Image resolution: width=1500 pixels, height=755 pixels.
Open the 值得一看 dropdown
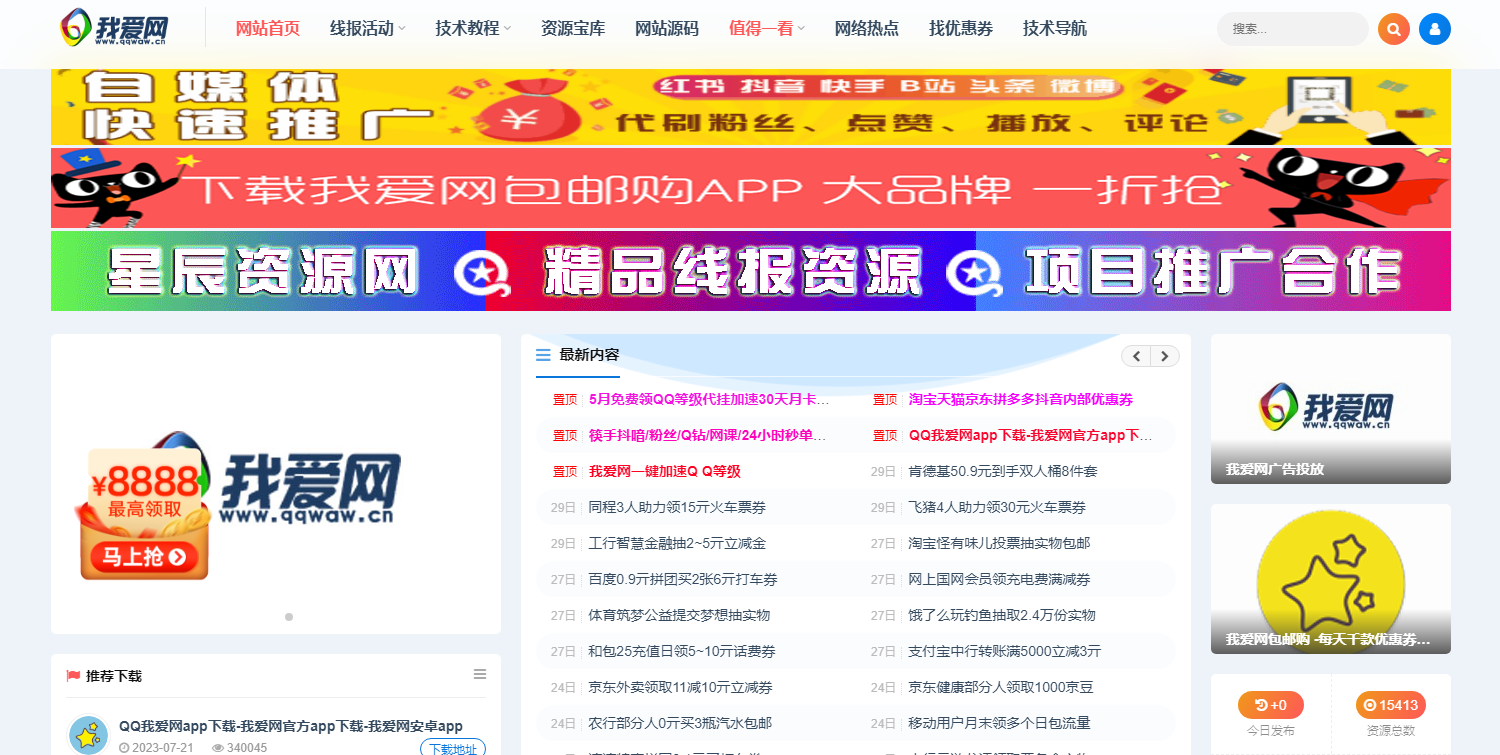tap(764, 29)
